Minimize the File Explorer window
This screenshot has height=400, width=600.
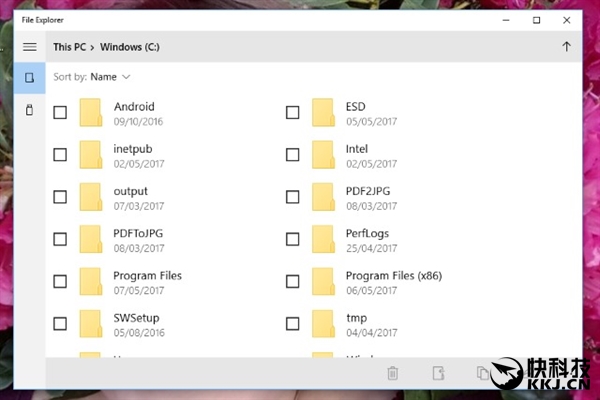point(506,20)
